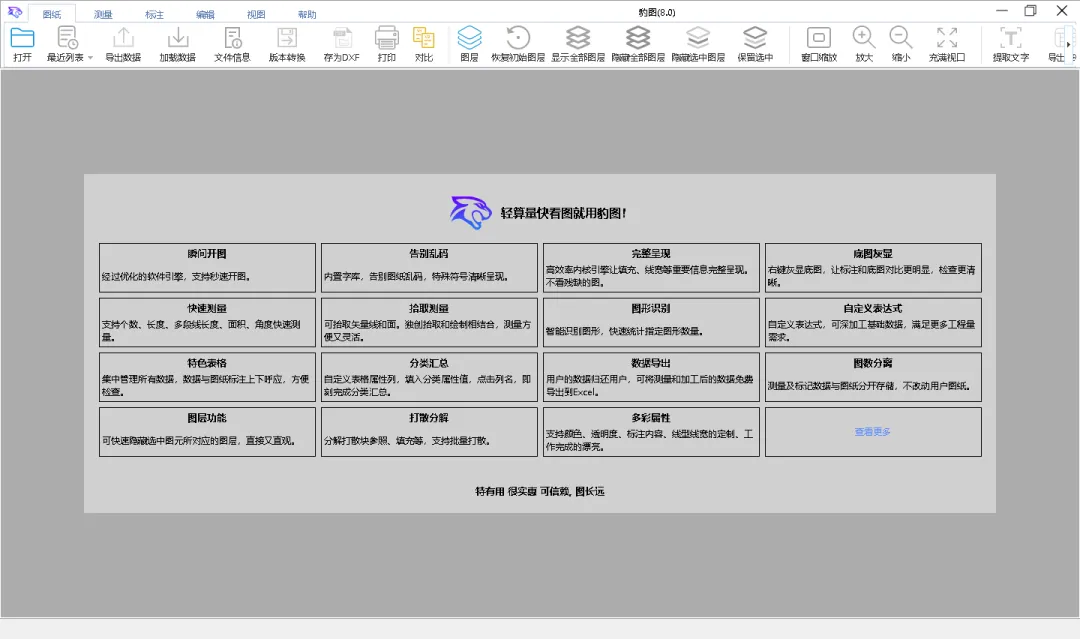Image resolution: width=1080 pixels, height=639 pixels.
Task: Click the 图数分离 card heading
Action: coord(873,363)
